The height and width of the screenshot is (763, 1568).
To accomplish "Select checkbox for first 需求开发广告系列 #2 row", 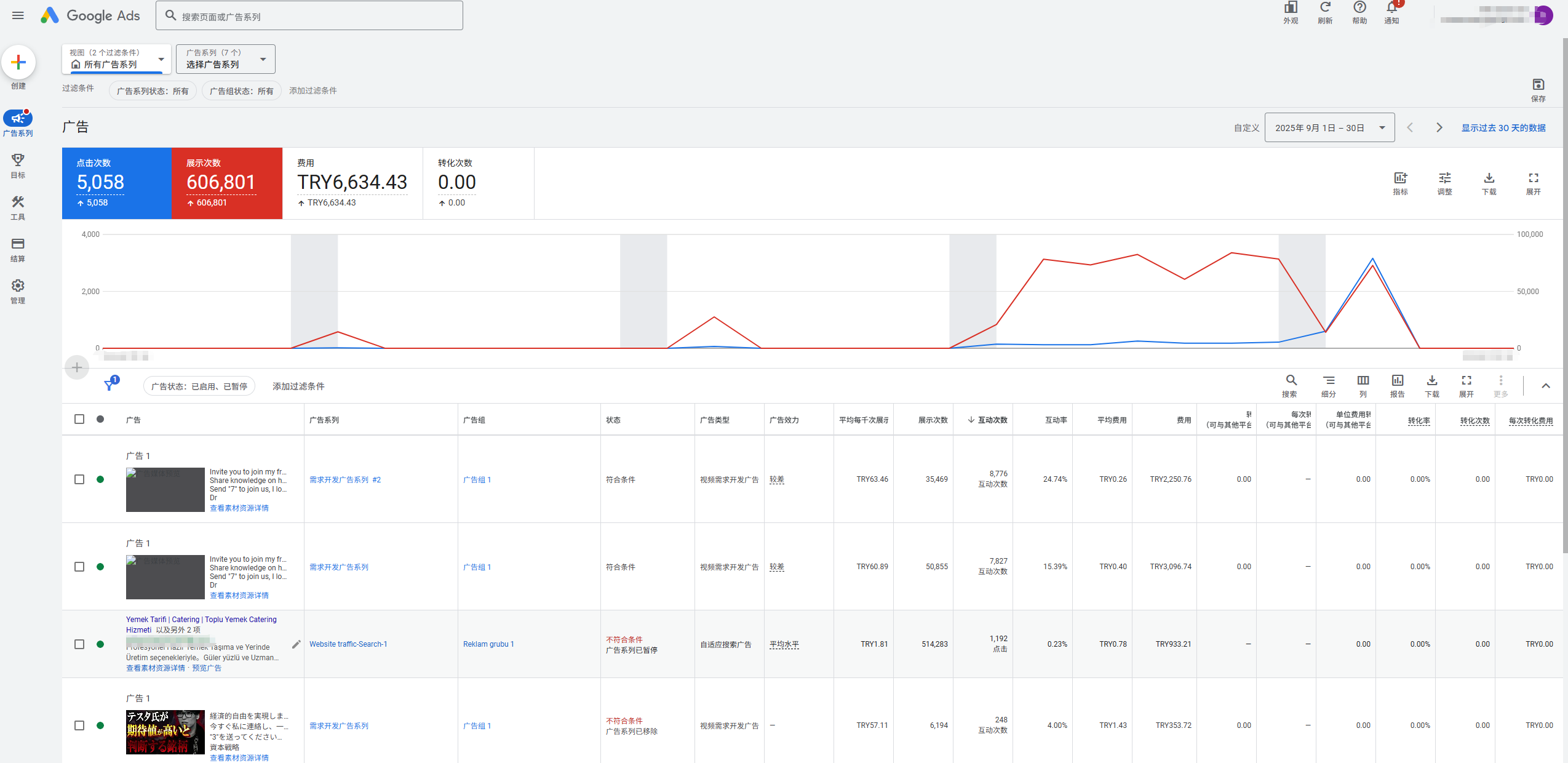I will [x=79, y=479].
